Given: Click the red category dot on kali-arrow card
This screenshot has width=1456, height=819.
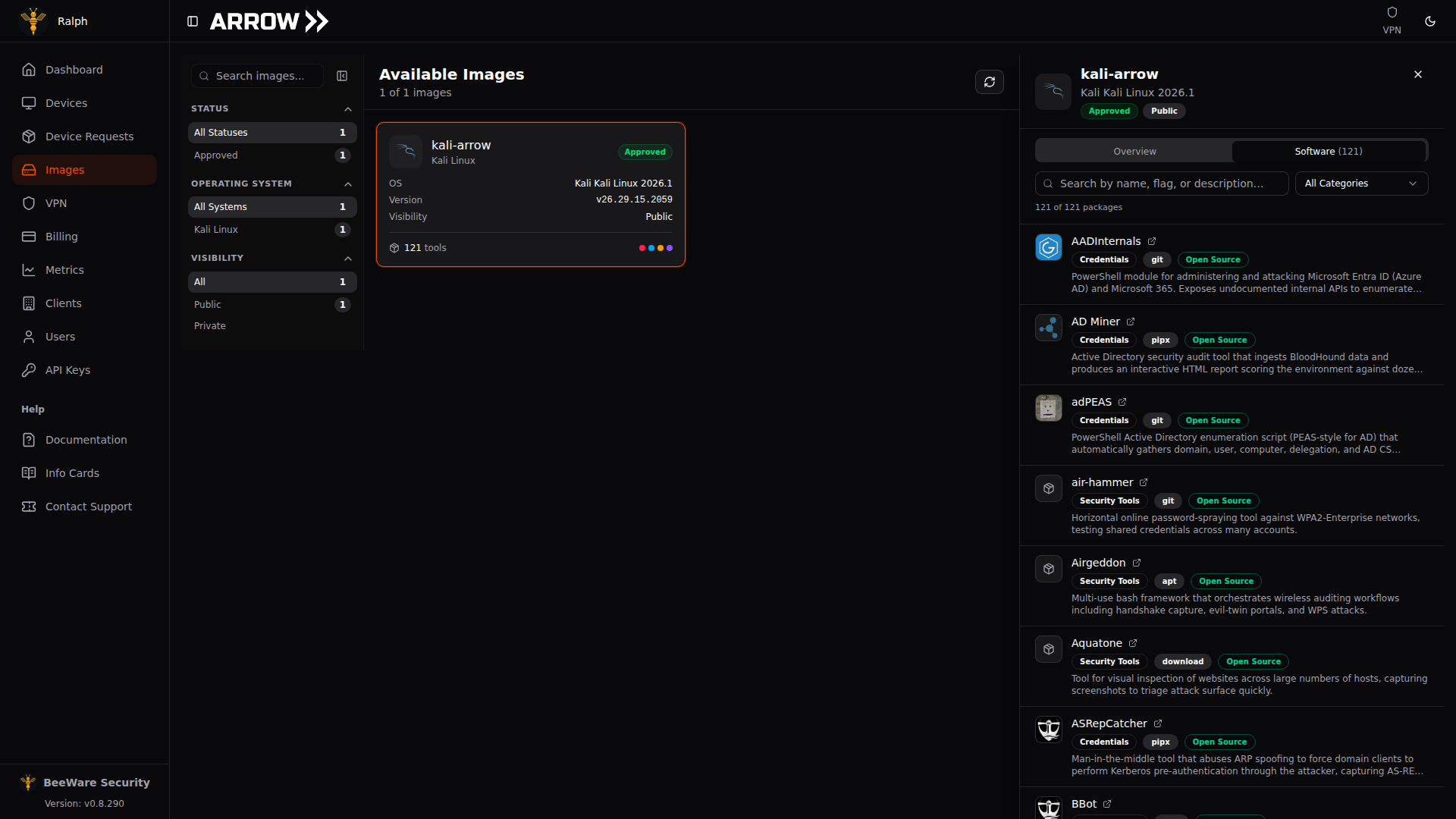Looking at the screenshot, I should 642,248.
